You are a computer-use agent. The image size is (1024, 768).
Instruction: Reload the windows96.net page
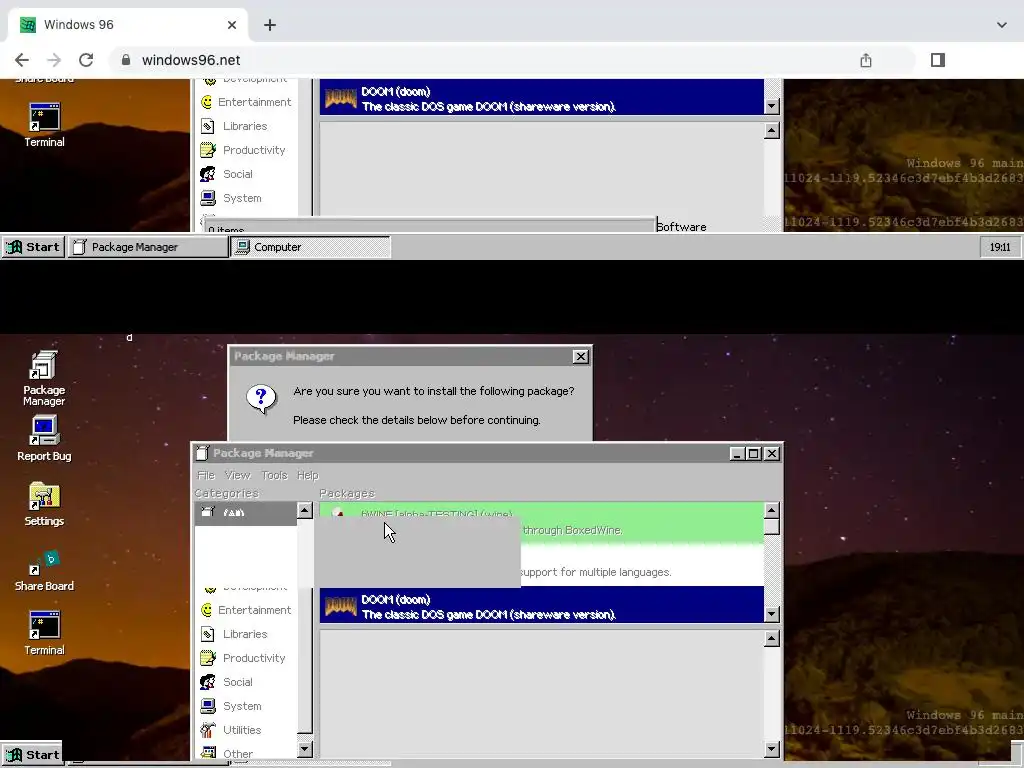click(86, 60)
